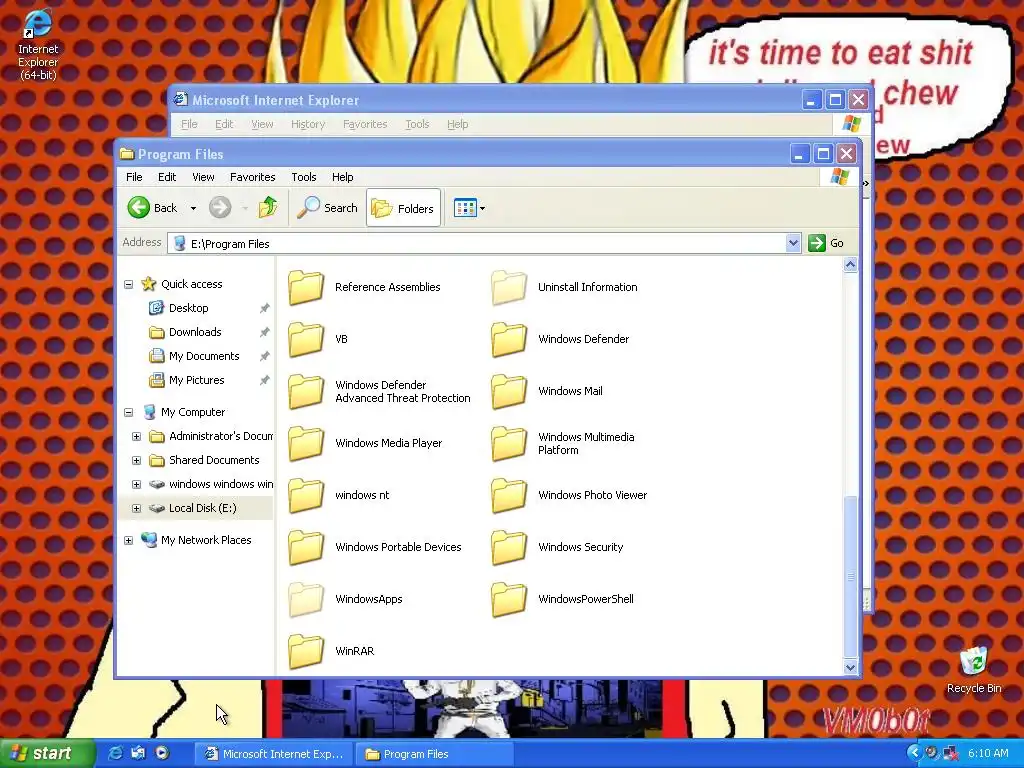The width and height of the screenshot is (1024, 768).
Task: Select the Windows Portable Devices folder icon
Action: point(306,547)
